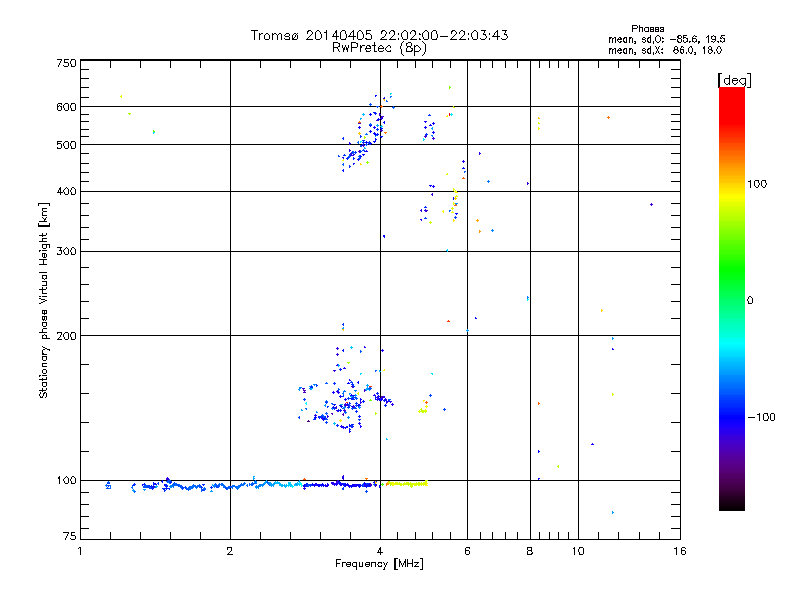Select the 'Phases' heading text
The height and width of the screenshot is (600, 800).
point(647,29)
